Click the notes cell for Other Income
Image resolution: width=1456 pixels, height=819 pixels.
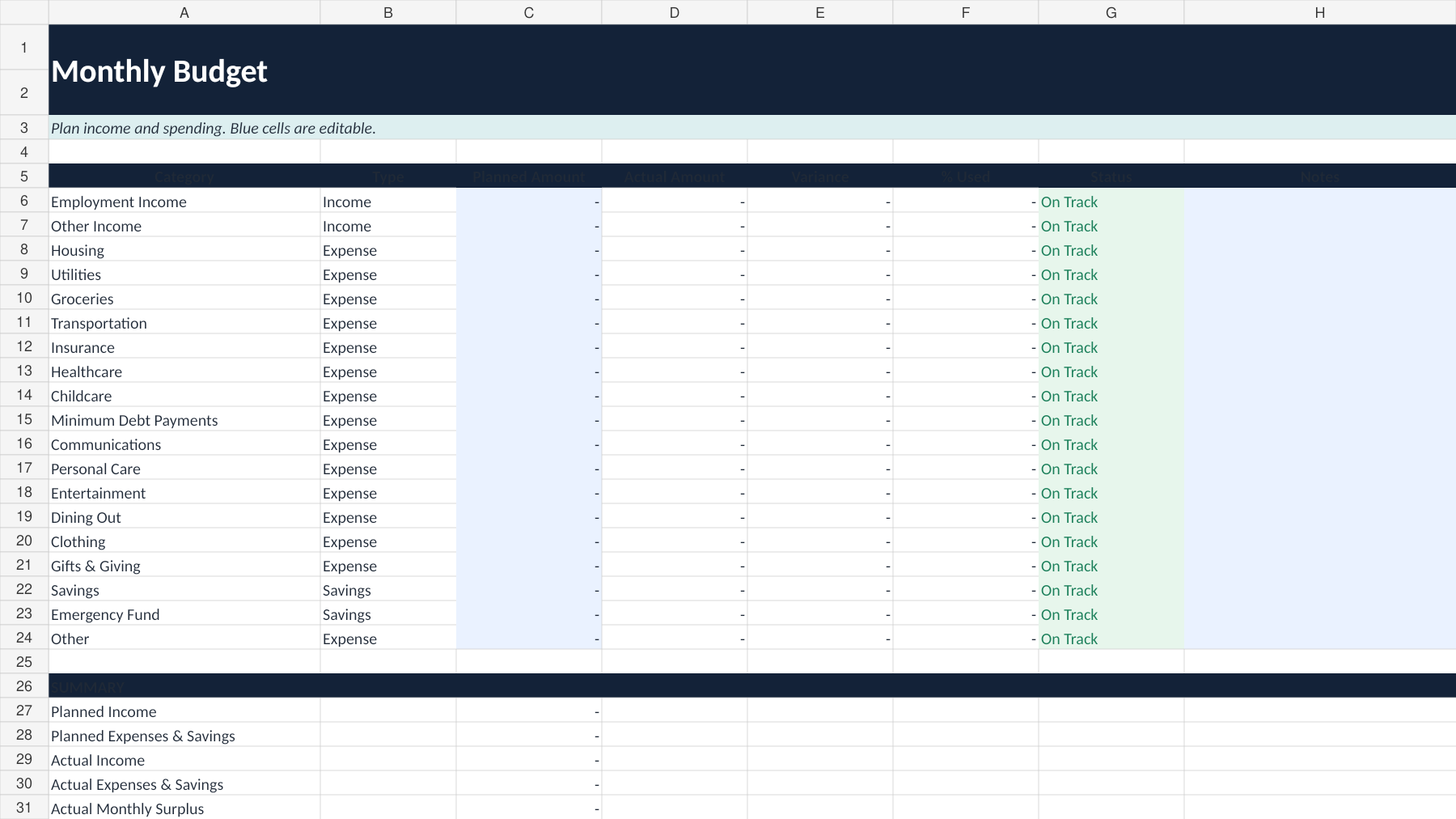click(1320, 225)
